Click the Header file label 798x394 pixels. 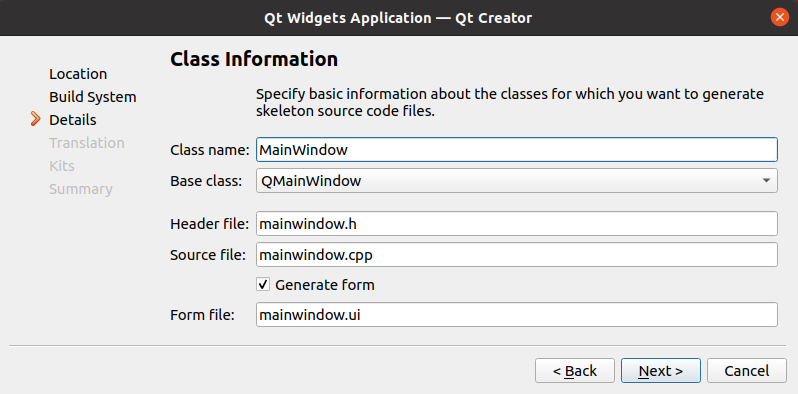210,223
